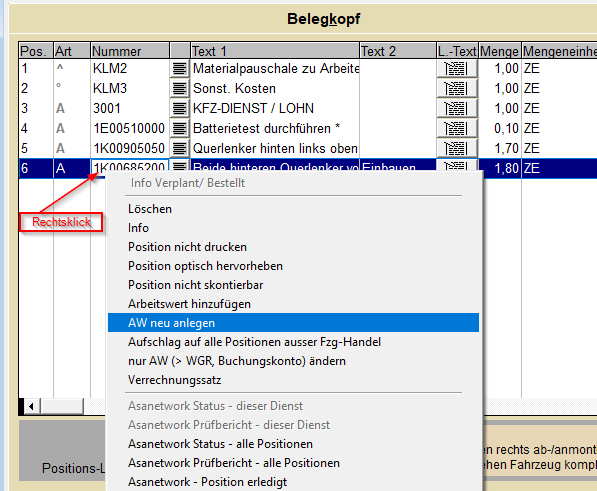Open L.-Text icon for Sonst. Kosten row
Viewport: 597px width, 491px height.
457,89
